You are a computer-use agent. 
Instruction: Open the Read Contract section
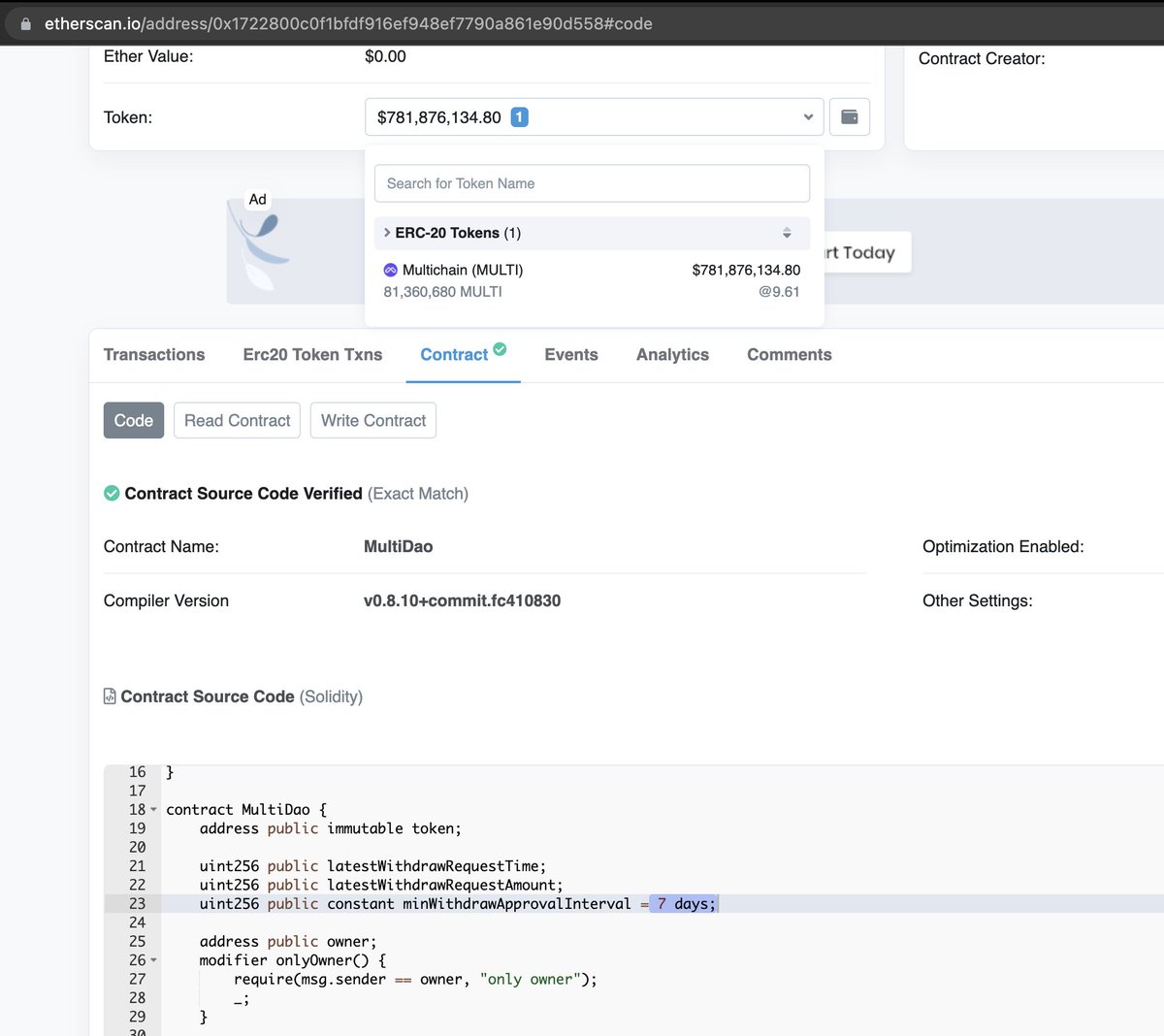(237, 420)
